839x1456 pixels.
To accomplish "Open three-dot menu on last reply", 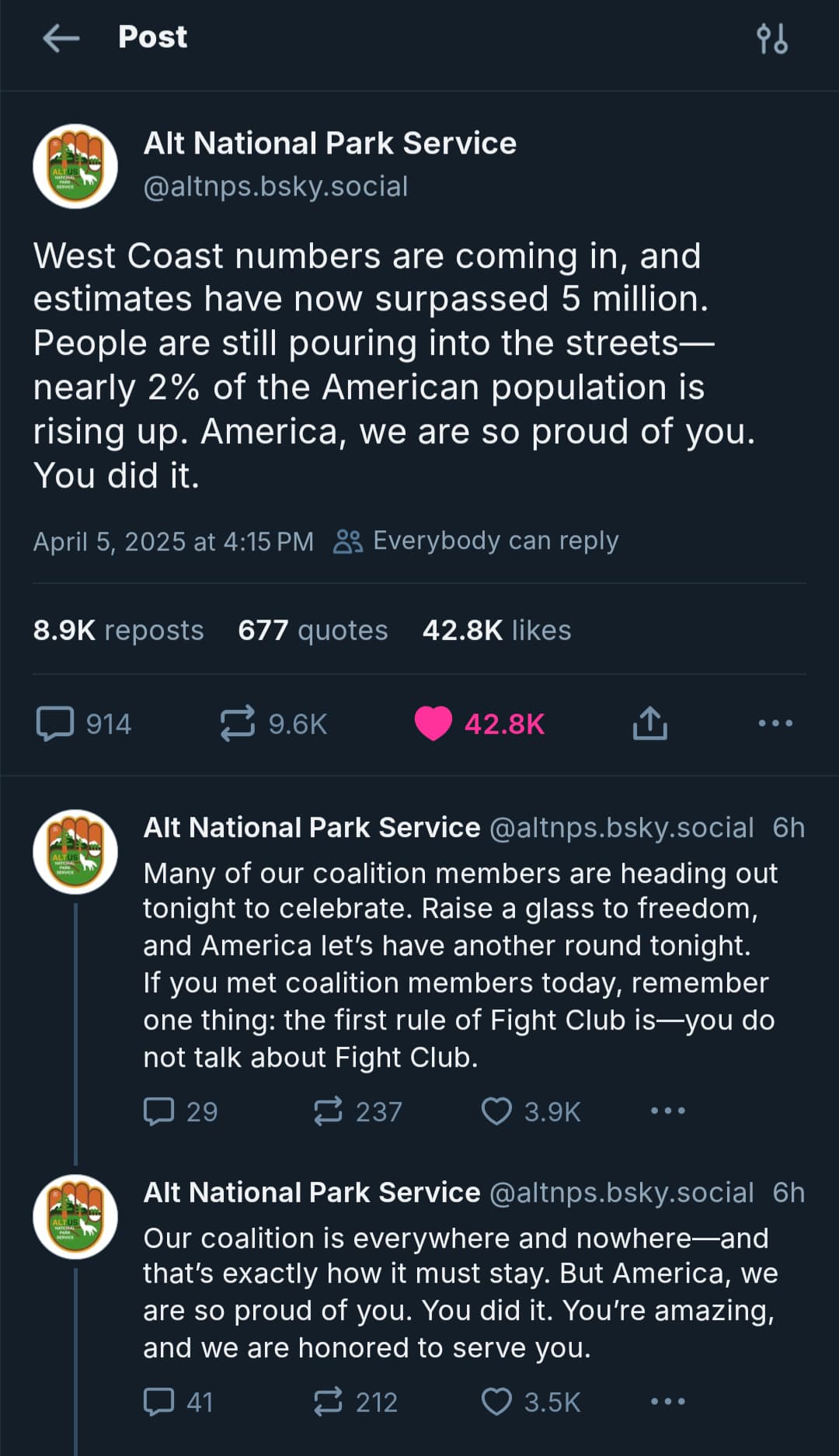I will [668, 1402].
